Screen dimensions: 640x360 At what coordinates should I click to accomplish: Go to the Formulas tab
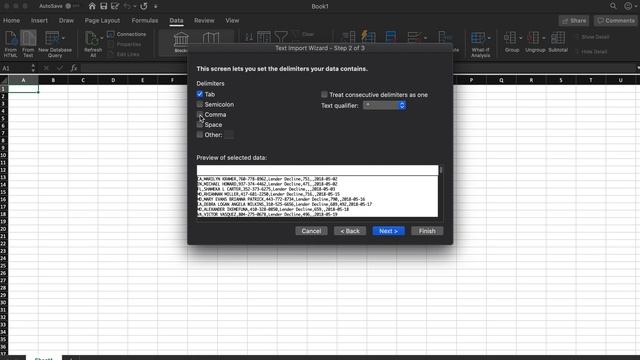145,20
